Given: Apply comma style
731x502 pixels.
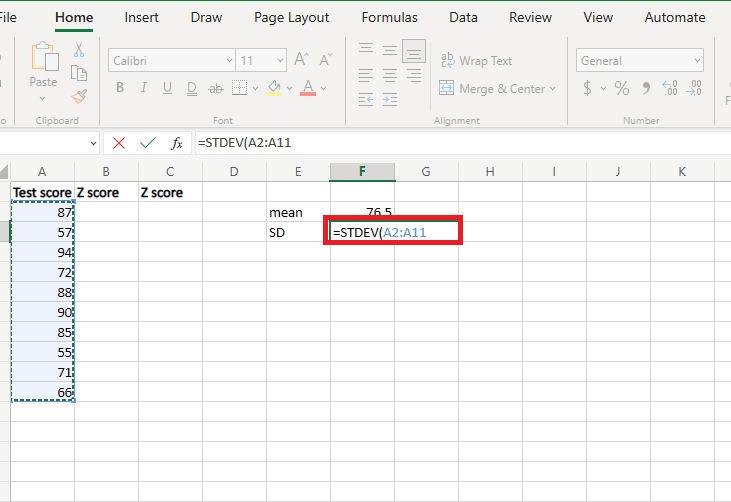Looking at the screenshot, I should click(646, 88).
